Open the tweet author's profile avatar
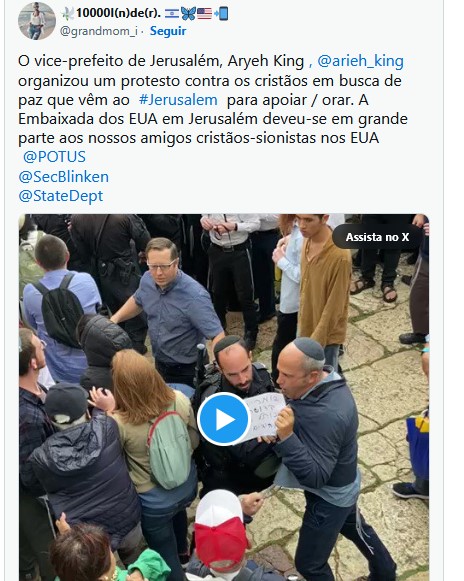Image resolution: width=464 pixels, height=581 pixels. [x=37, y=21]
